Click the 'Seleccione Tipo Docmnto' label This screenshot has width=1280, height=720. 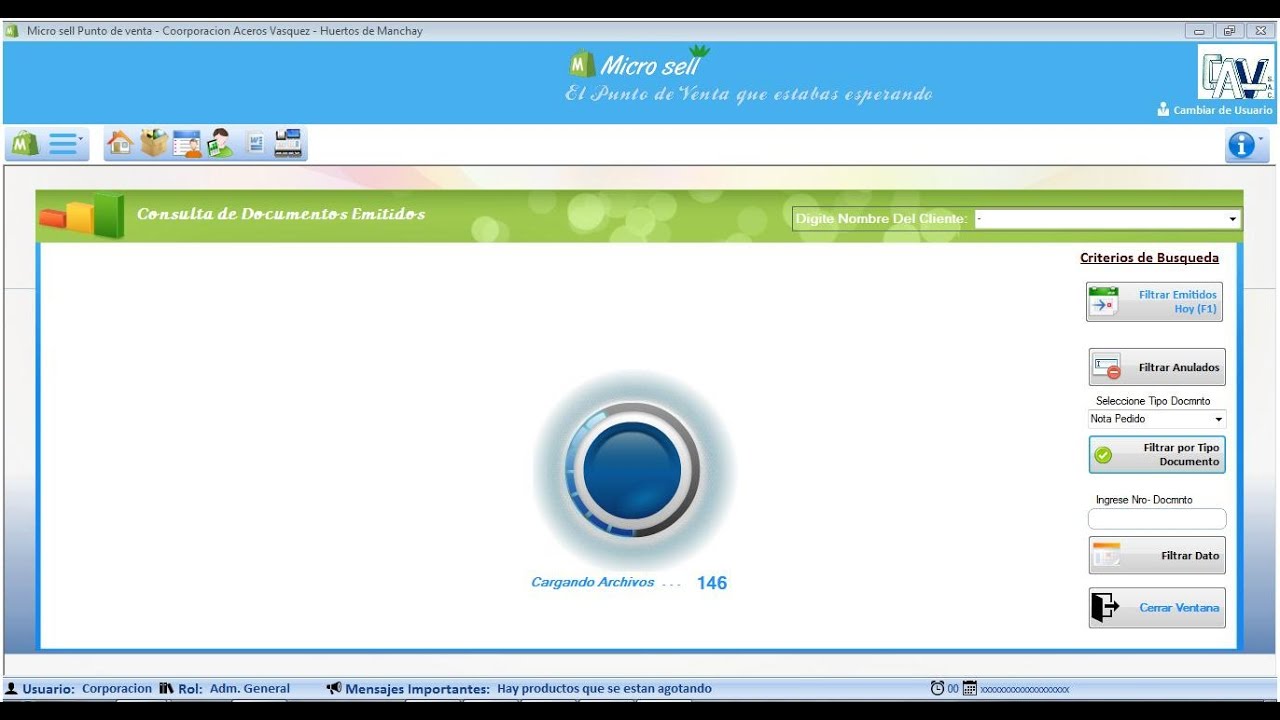[x=1153, y=401]
